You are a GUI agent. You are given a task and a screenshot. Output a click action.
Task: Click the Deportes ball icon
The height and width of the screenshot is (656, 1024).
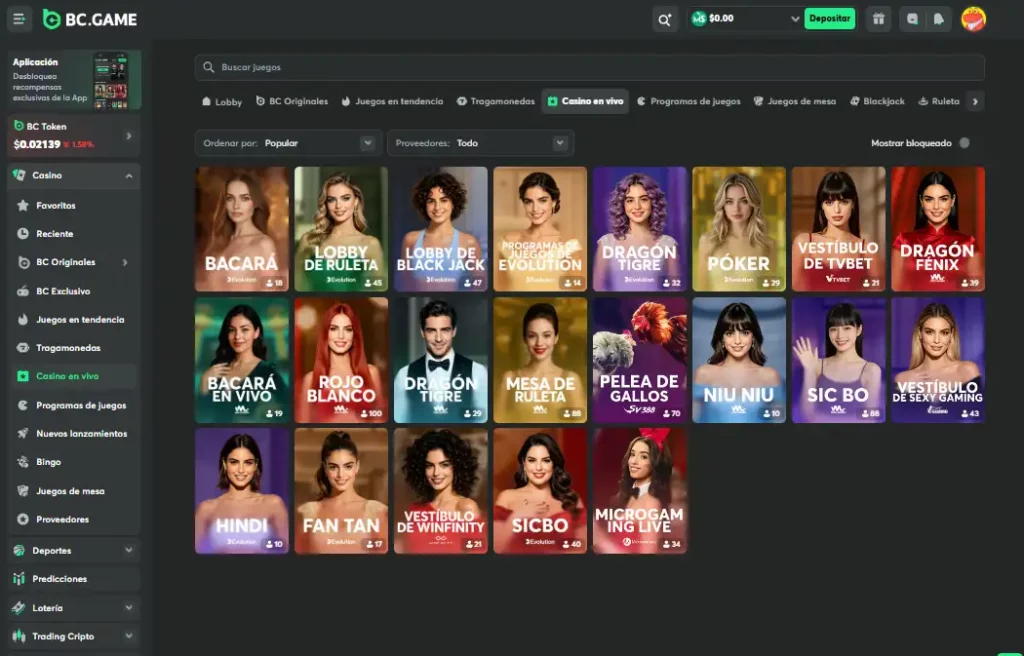pos(19,550)
